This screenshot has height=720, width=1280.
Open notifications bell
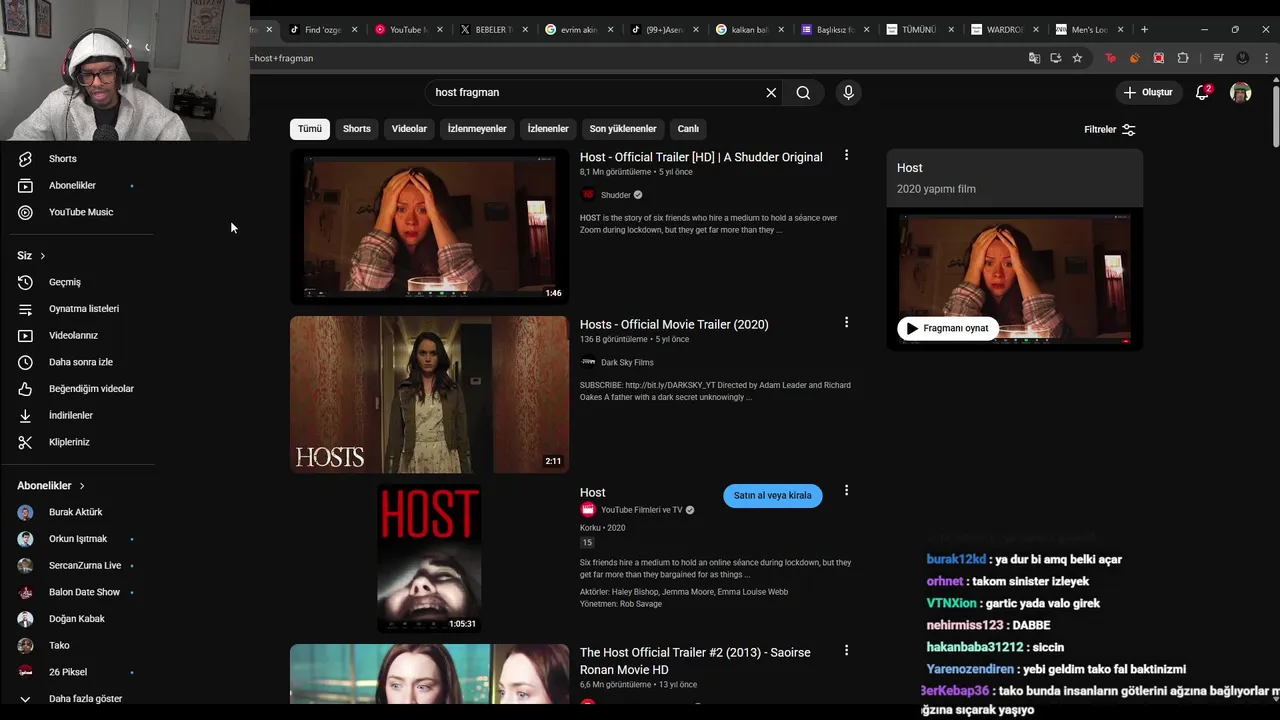point(1203,92)
